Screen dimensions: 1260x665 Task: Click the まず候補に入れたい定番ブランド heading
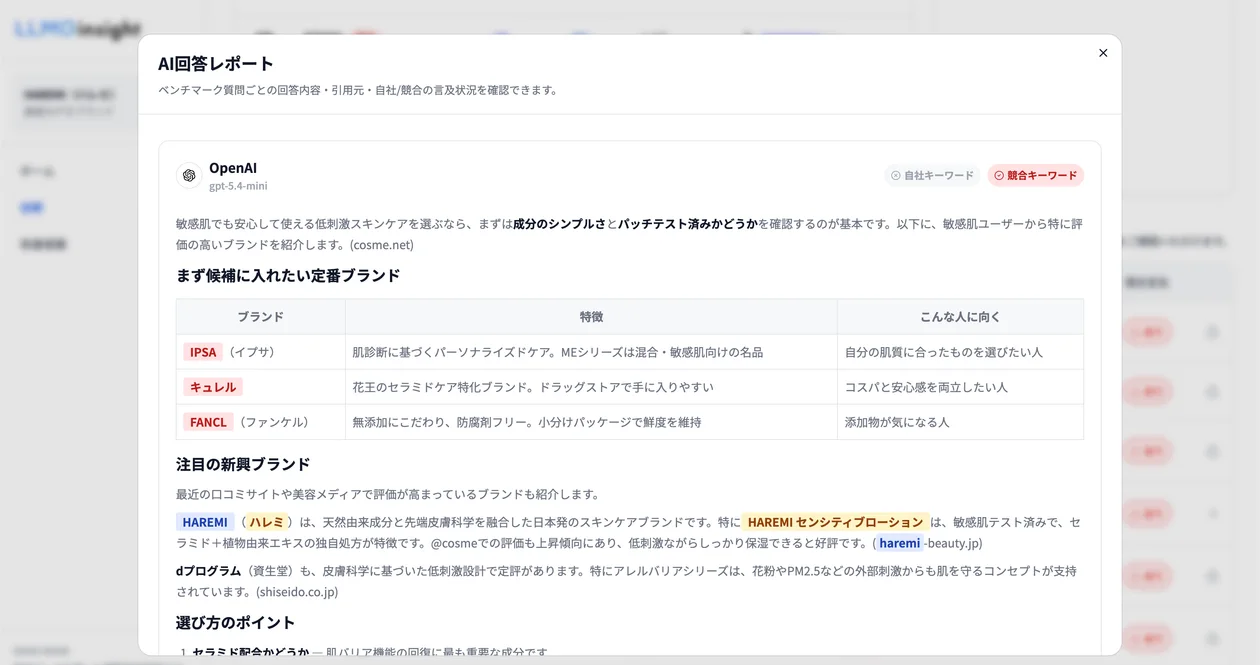pos(288,275)
